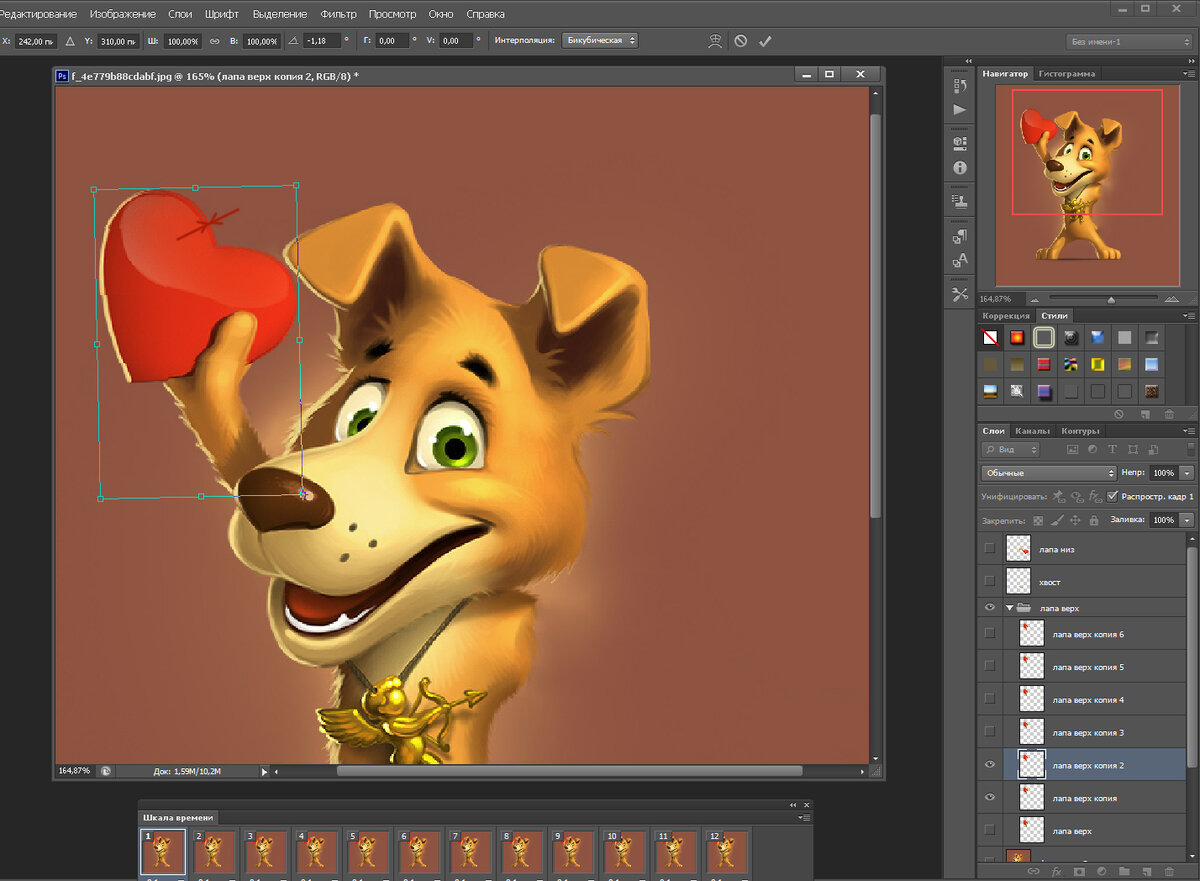Click the lock-all padlock icon in Layers

pos(1094,521)
